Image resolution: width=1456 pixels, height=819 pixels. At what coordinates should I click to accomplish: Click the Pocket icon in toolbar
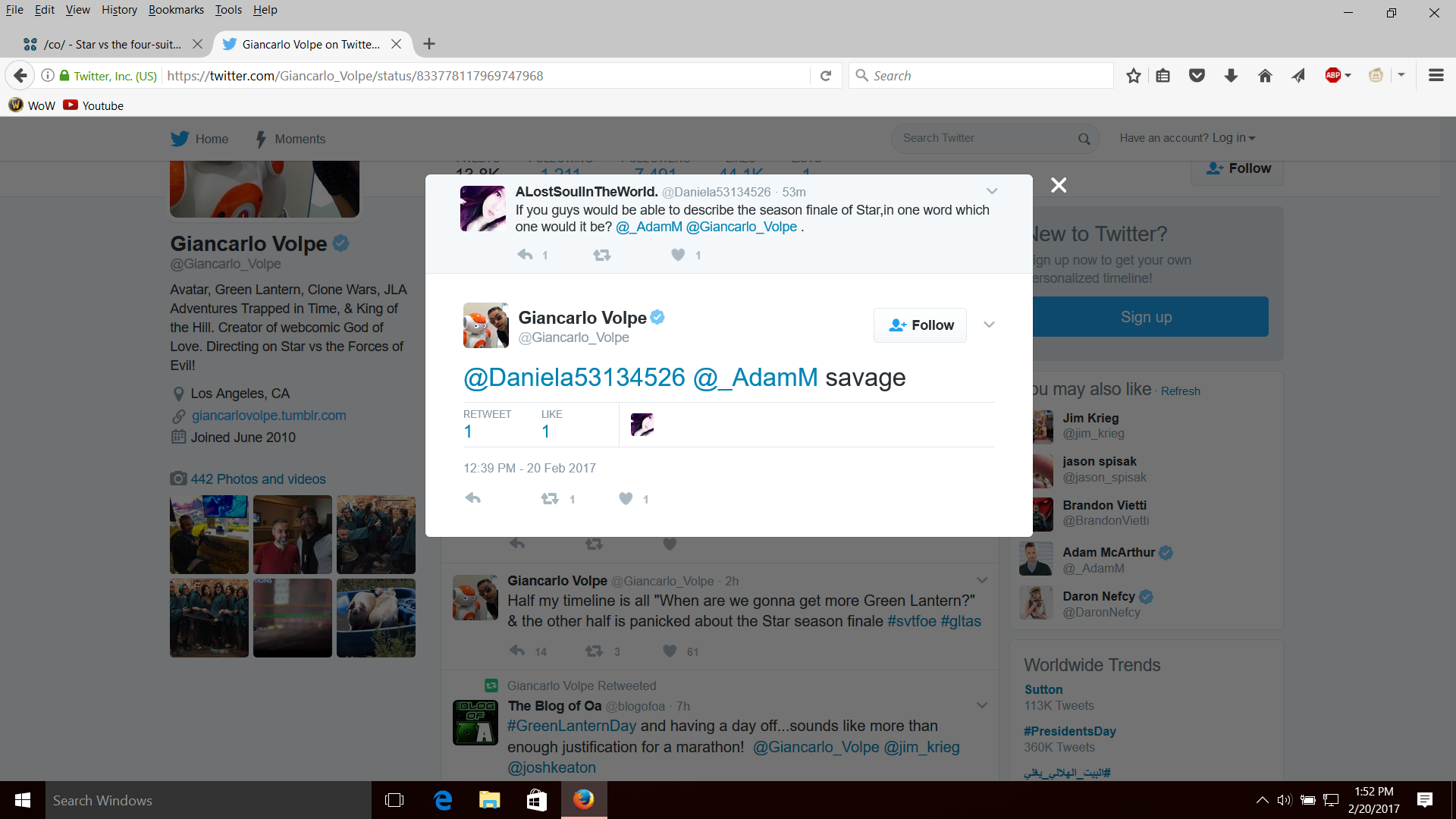coord(1197,75)
